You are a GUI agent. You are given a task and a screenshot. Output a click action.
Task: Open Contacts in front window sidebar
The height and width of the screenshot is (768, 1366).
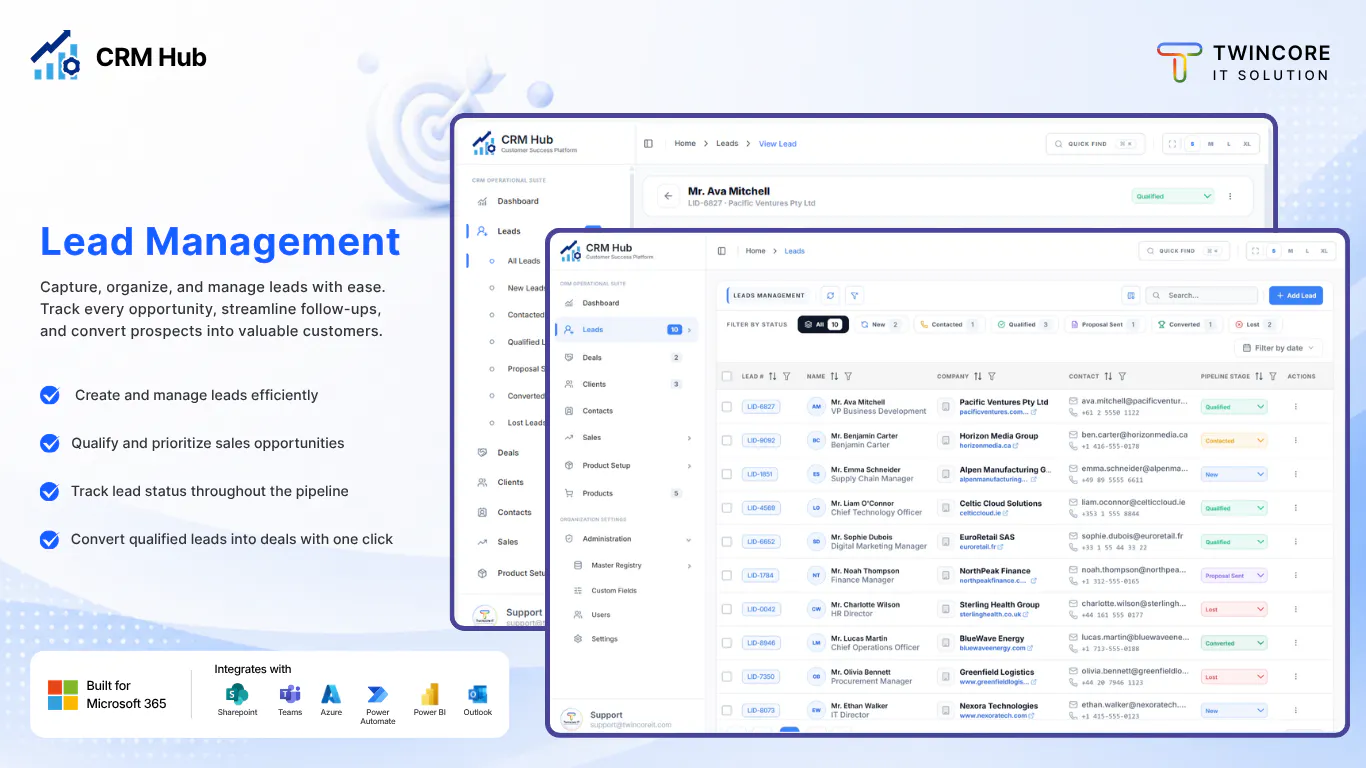(597, 411)
